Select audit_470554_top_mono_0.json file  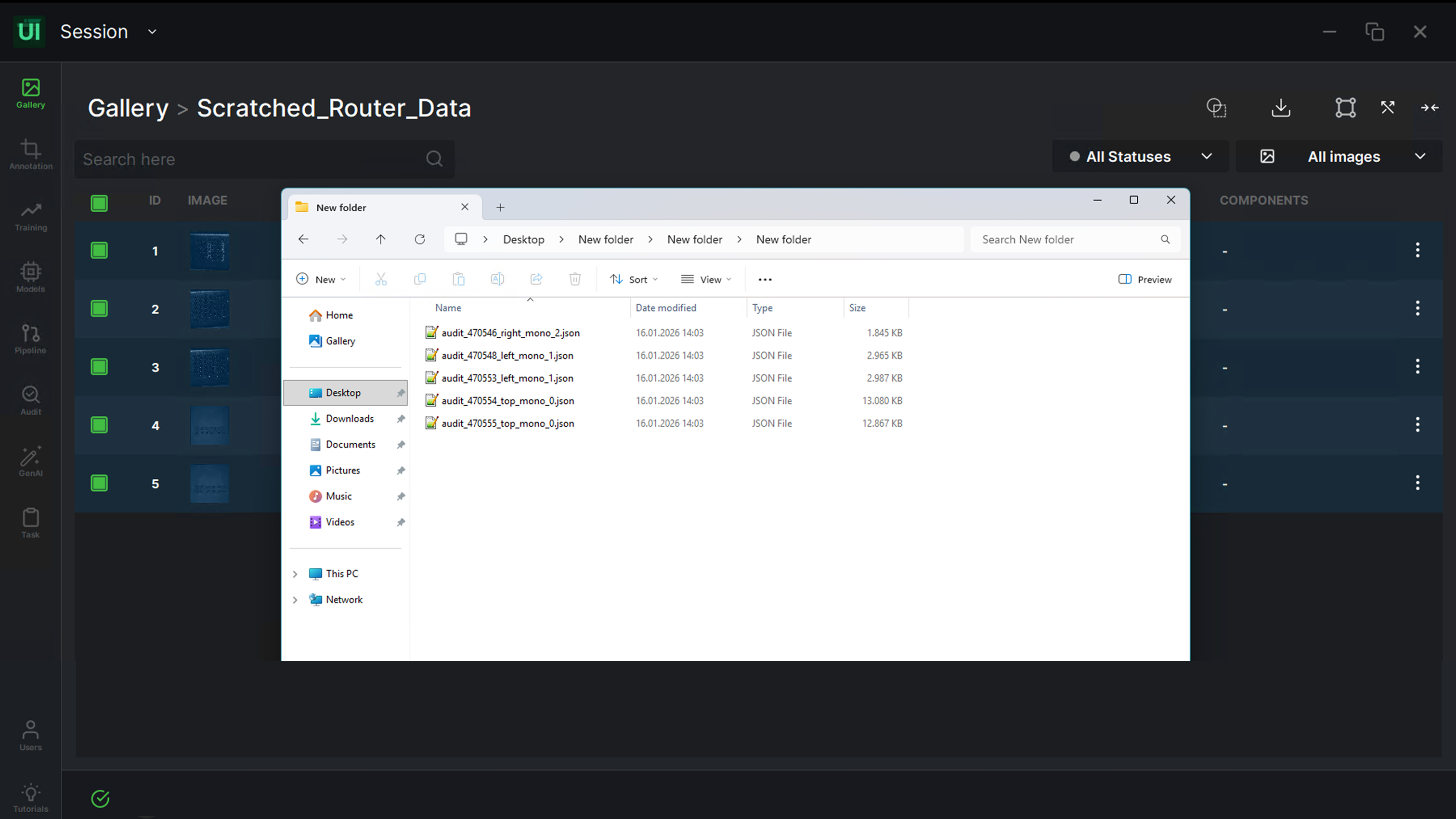pyautogui.click(x=507, y=400)
